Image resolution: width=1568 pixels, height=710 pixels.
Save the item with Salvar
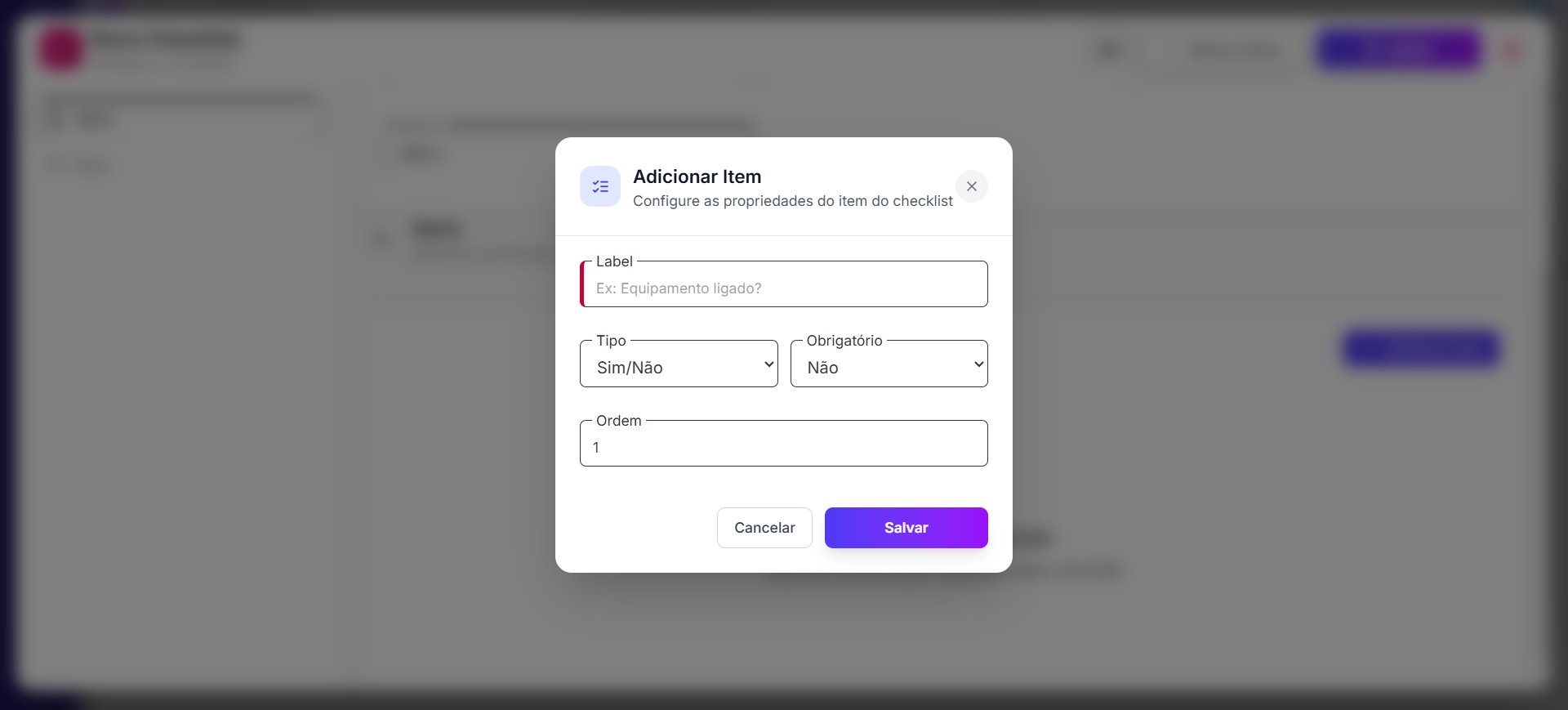pos(906,528)
